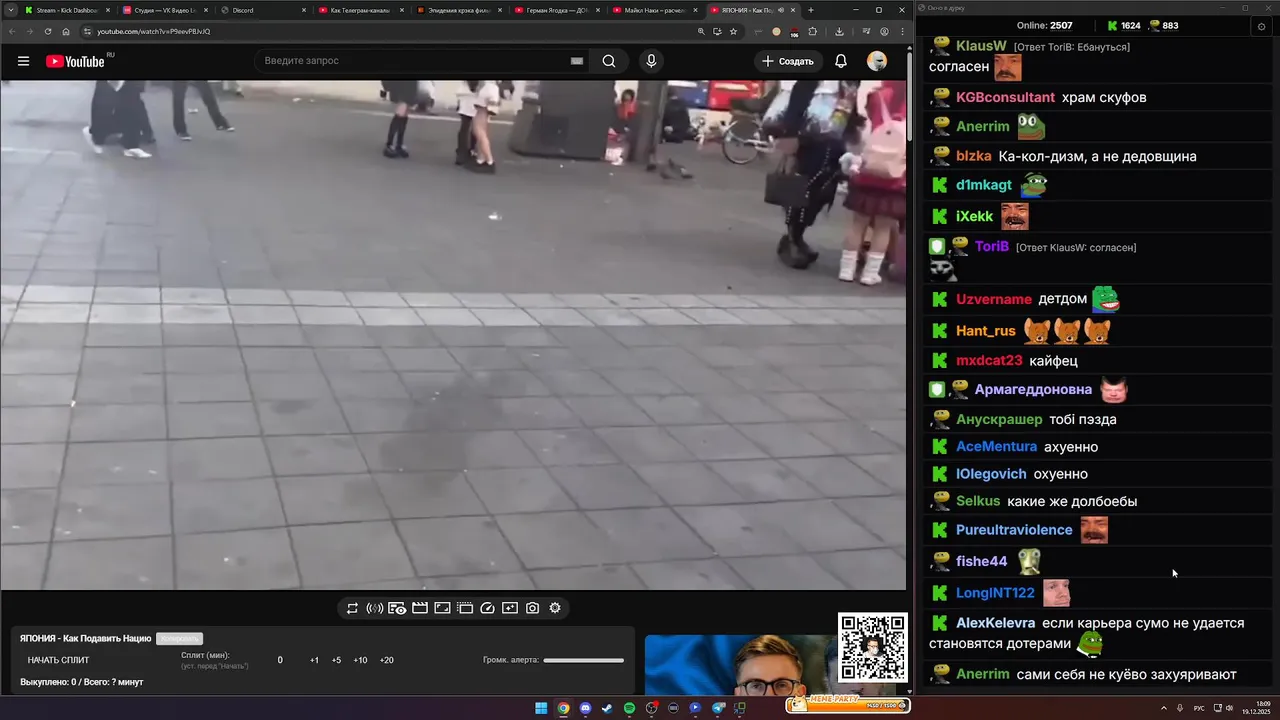Click the audio broadcast waves icon
The width and height of the screenshot is (1280, 720).
coord(375,608)
